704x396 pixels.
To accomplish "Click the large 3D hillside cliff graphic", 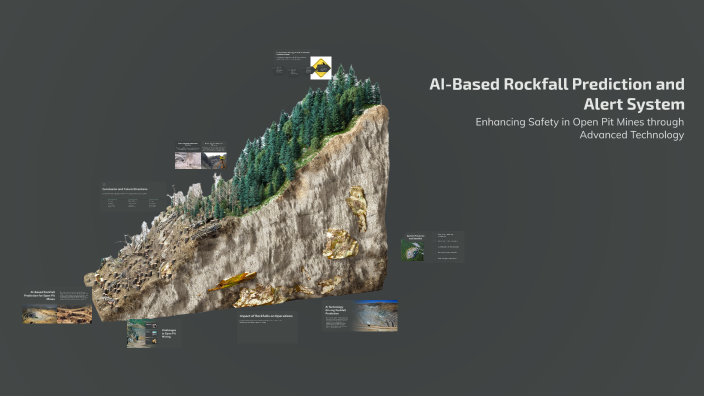I will [238, 193].
